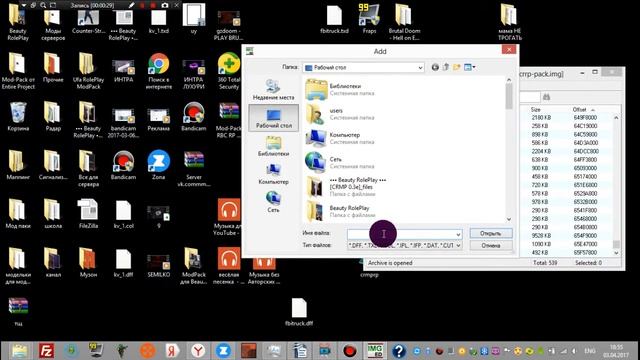Open the Zona desktop shortcut
Image resolution: width=640 pixels, height=360 pixels.
point(159,165)
